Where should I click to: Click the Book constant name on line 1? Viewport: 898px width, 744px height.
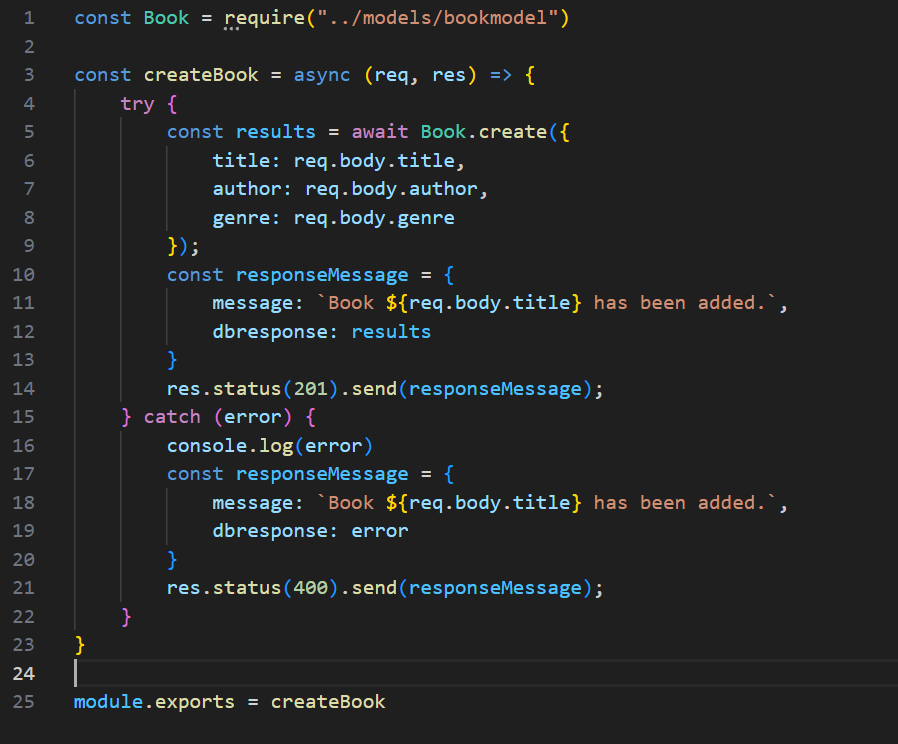pyautogui.click(x=166, y=18)
